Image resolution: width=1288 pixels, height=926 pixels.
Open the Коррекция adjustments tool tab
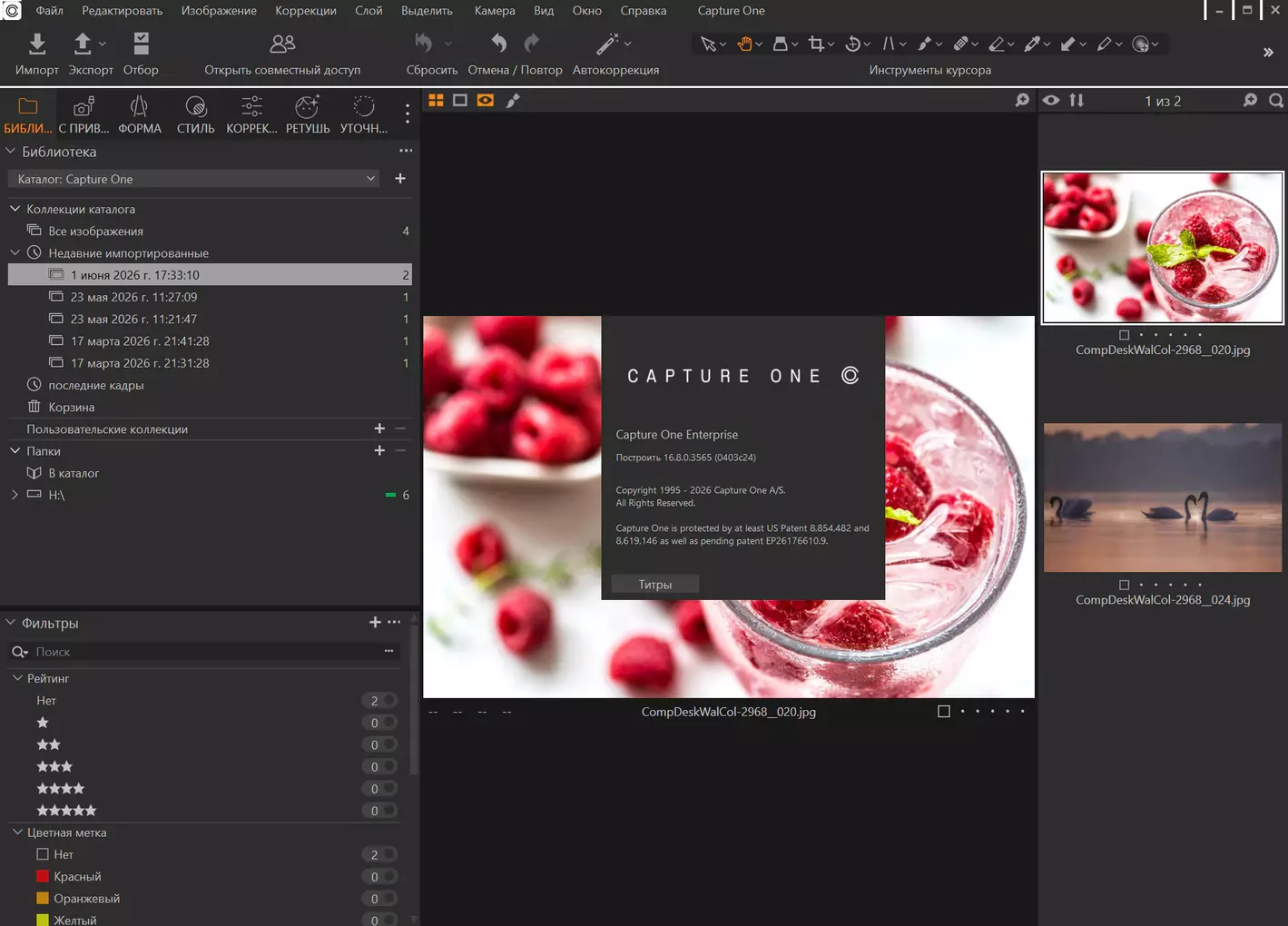tap(251, 115)
